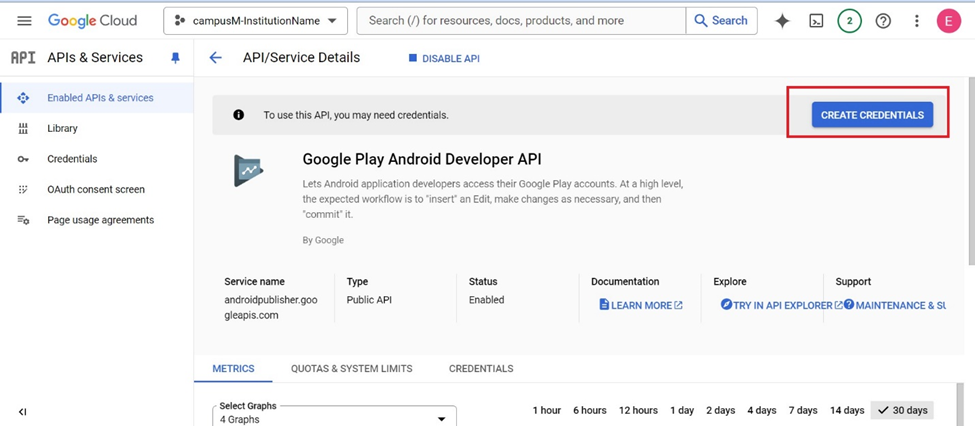Set time range to 7 days

803,410
